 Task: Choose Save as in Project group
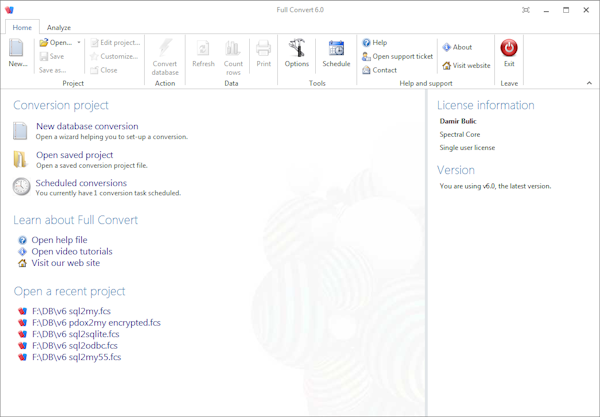(52, 70)
